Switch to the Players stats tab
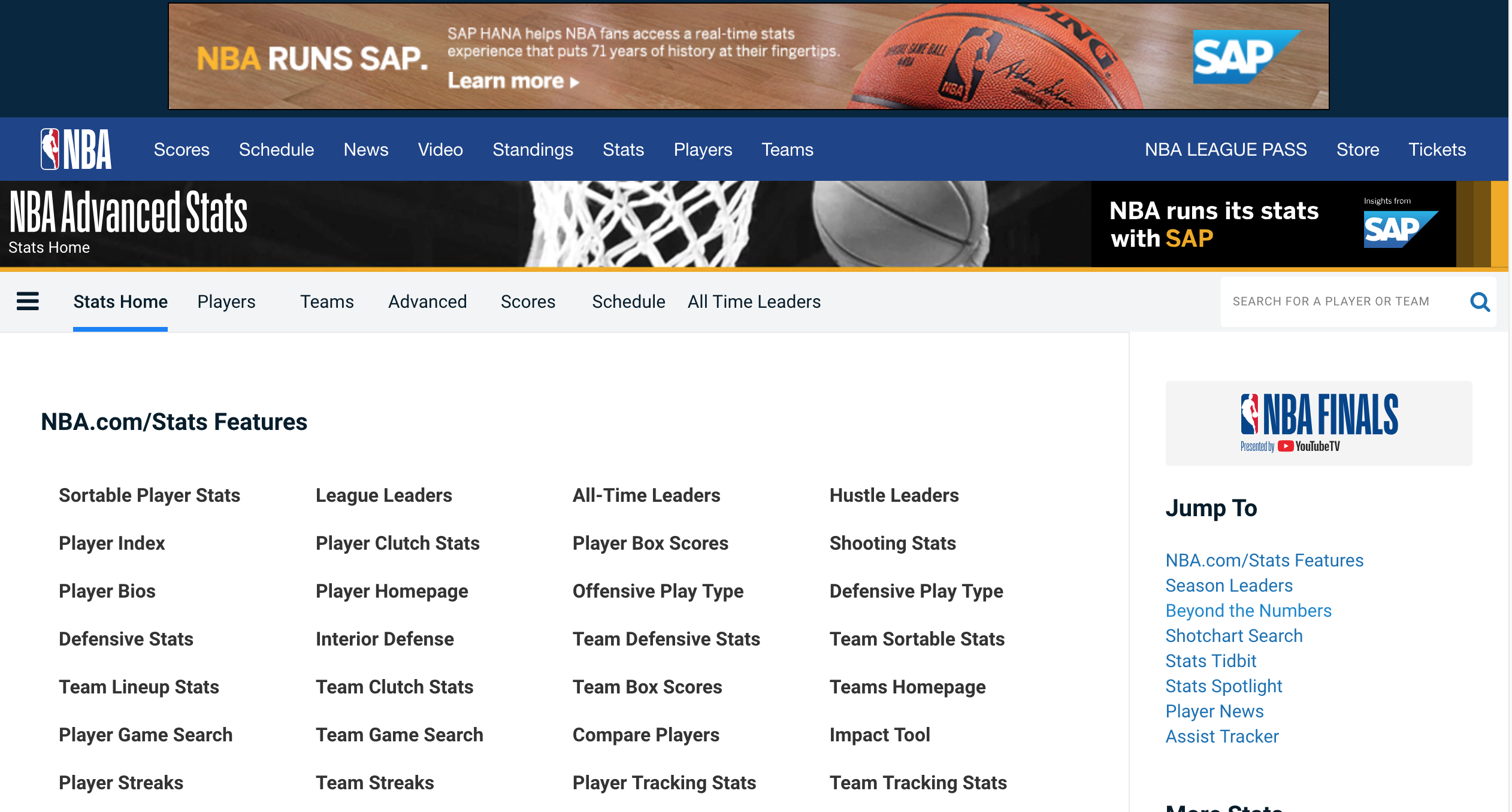This screenshot has width=1512, height=812. (226, 302)
